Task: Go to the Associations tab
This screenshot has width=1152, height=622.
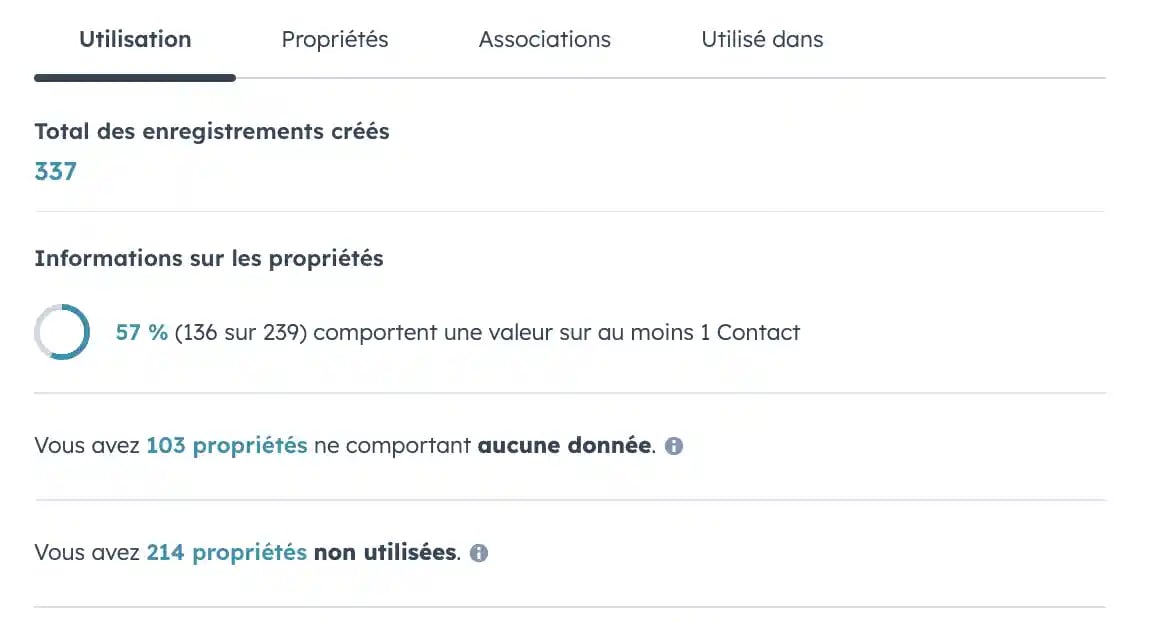Action: tap(544, 39)
